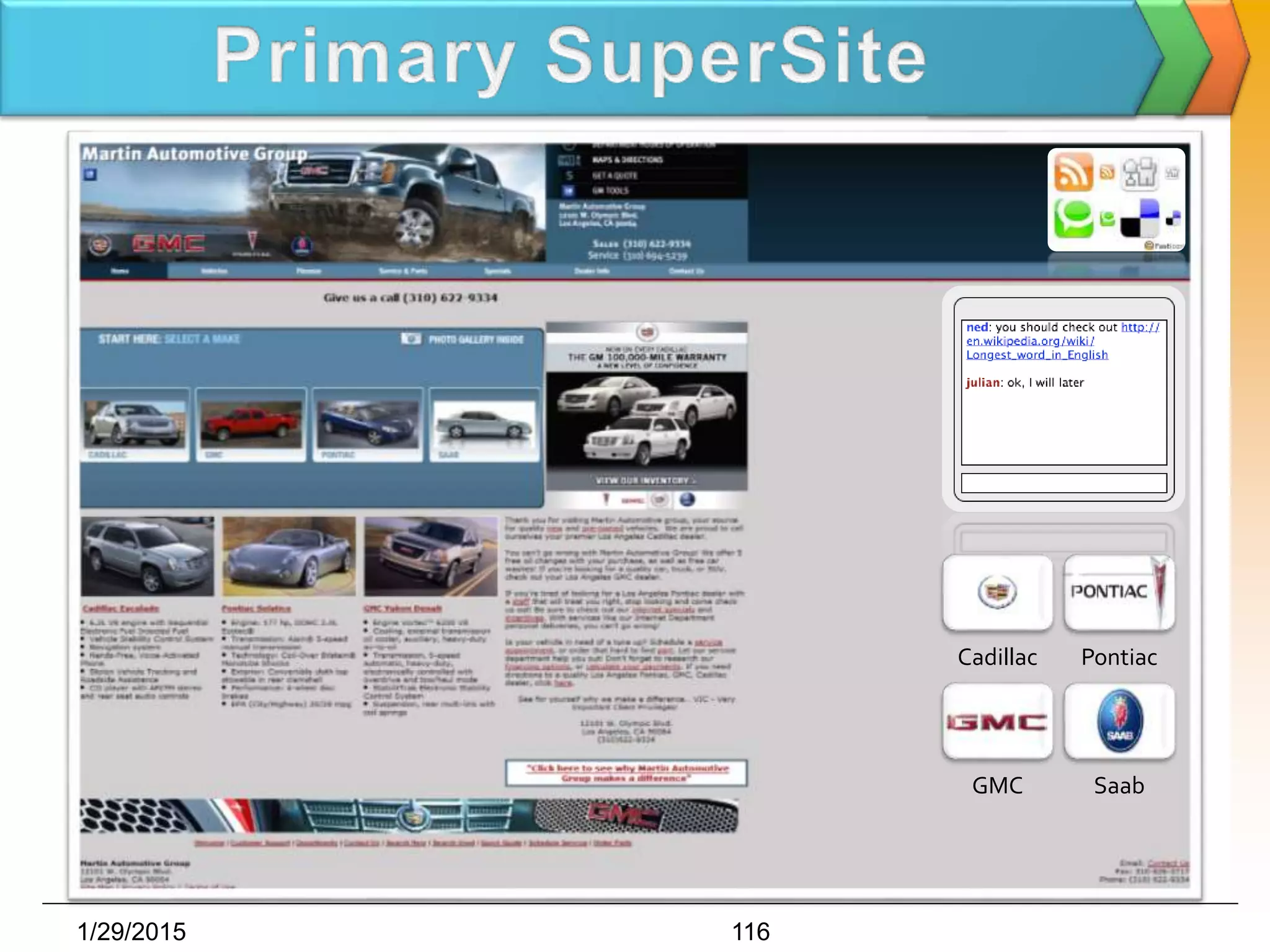This screenshot has width=1270, height=952.
Task: Click the GMC logo in header banner
Action: click(168, 244)
